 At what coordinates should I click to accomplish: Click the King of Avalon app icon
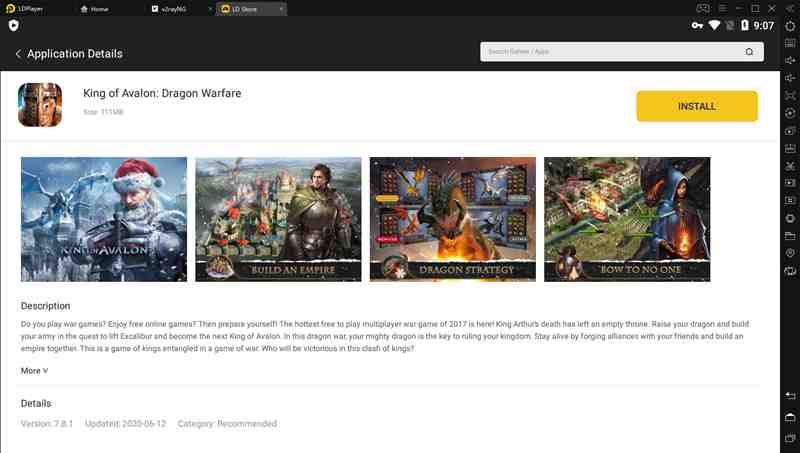40,105
